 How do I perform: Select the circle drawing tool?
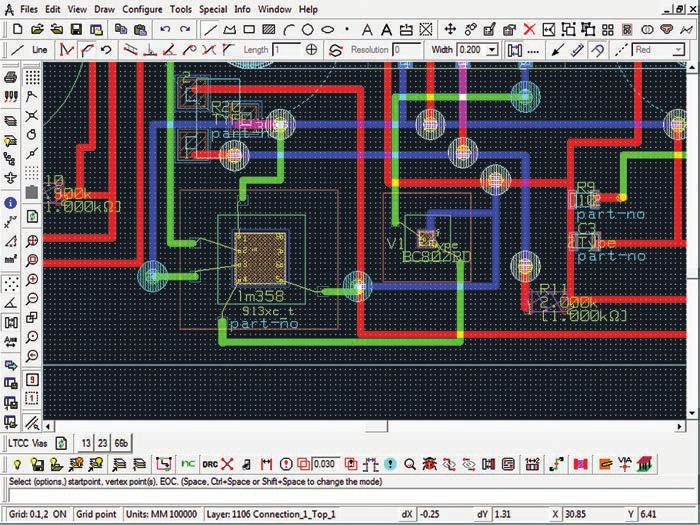(308, 30)
